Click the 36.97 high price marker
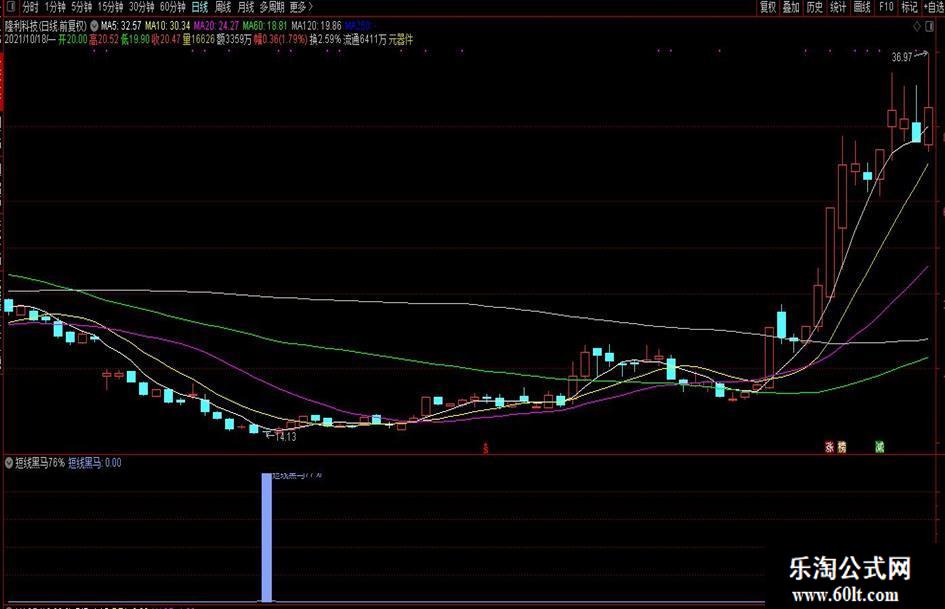This screenshot has width=945, height=609. (902, 57)
